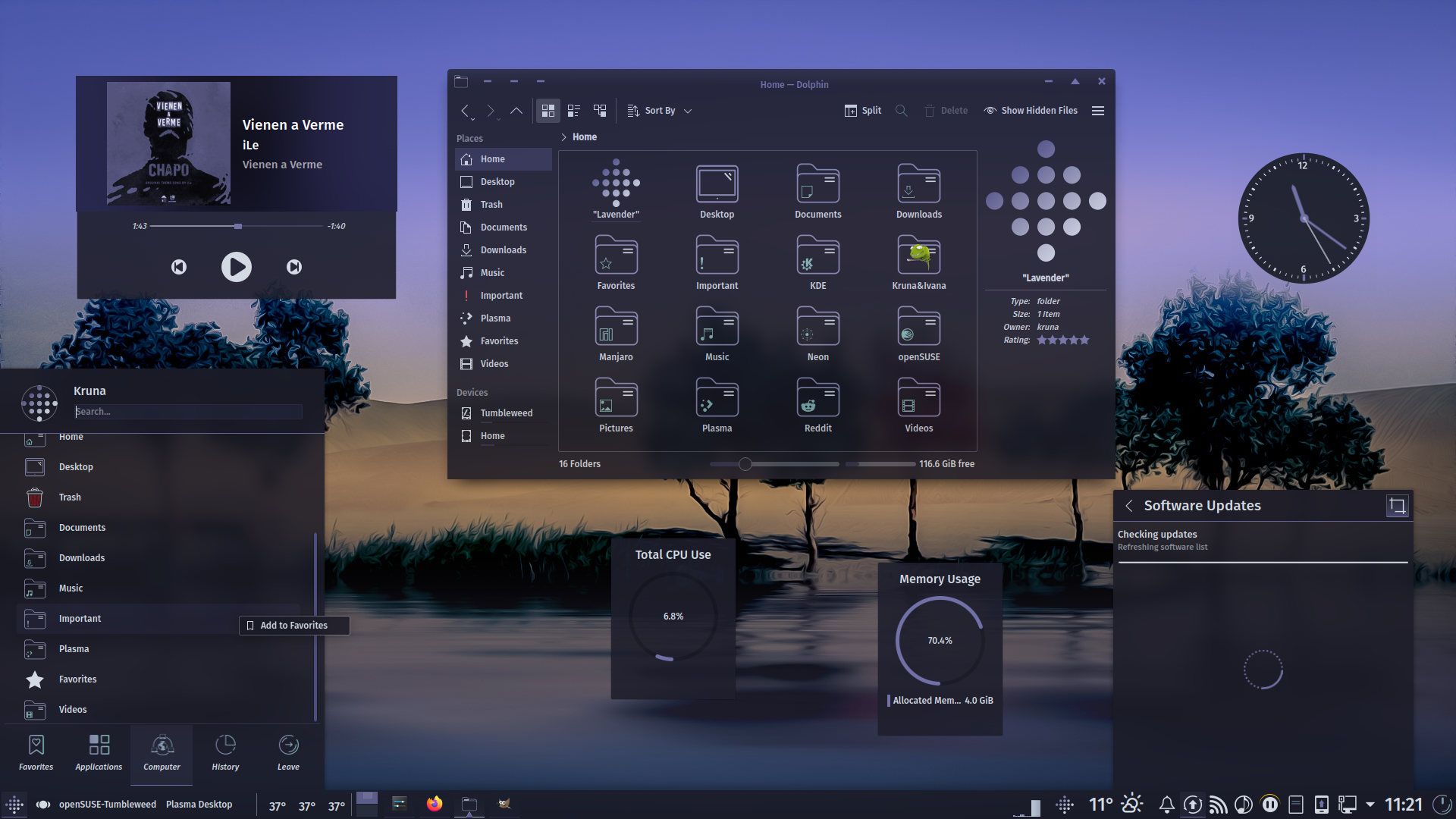
Task: Open the weather widget showing 11°
Action: point(1116,804)
